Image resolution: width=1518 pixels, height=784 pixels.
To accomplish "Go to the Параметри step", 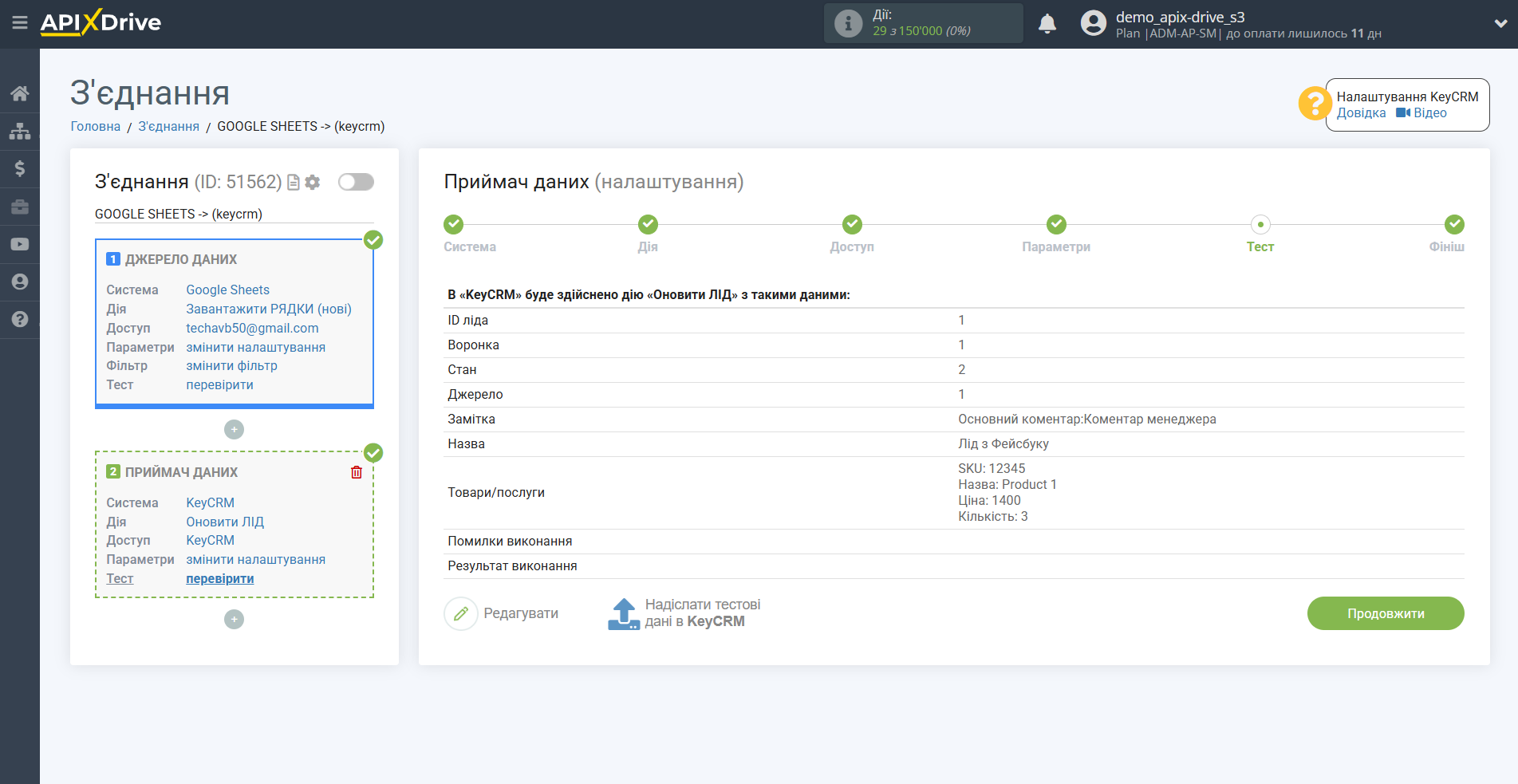I will tap(1056, 224).
